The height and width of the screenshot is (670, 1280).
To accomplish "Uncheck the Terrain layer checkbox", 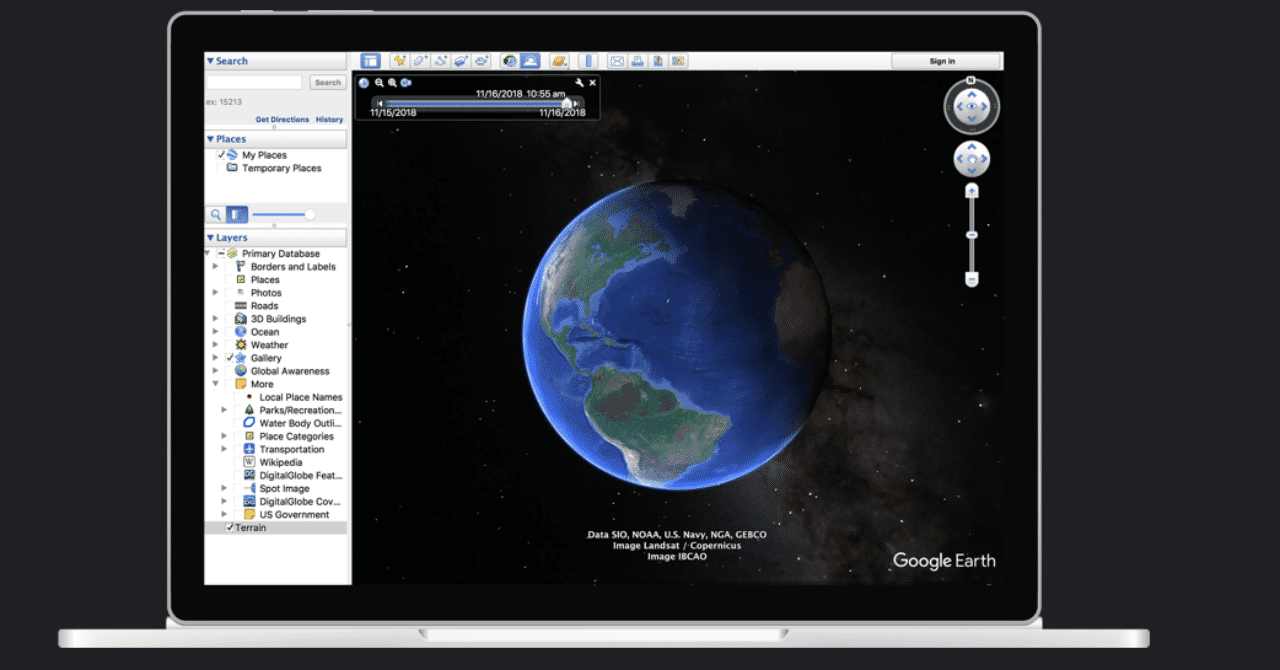I will (x=229, y=527).
